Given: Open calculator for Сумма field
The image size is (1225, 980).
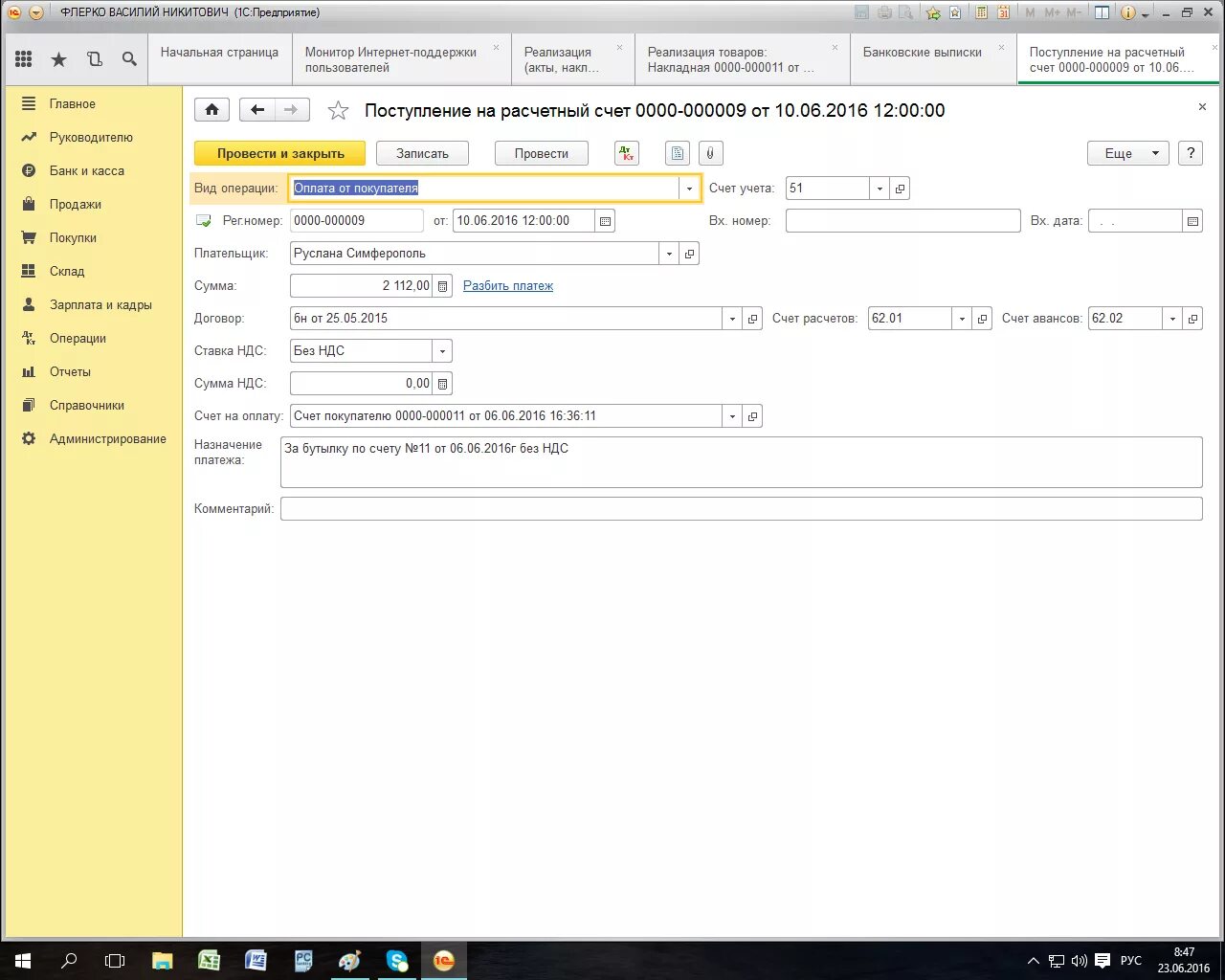Looking at the screenshot, I should 442,286.
